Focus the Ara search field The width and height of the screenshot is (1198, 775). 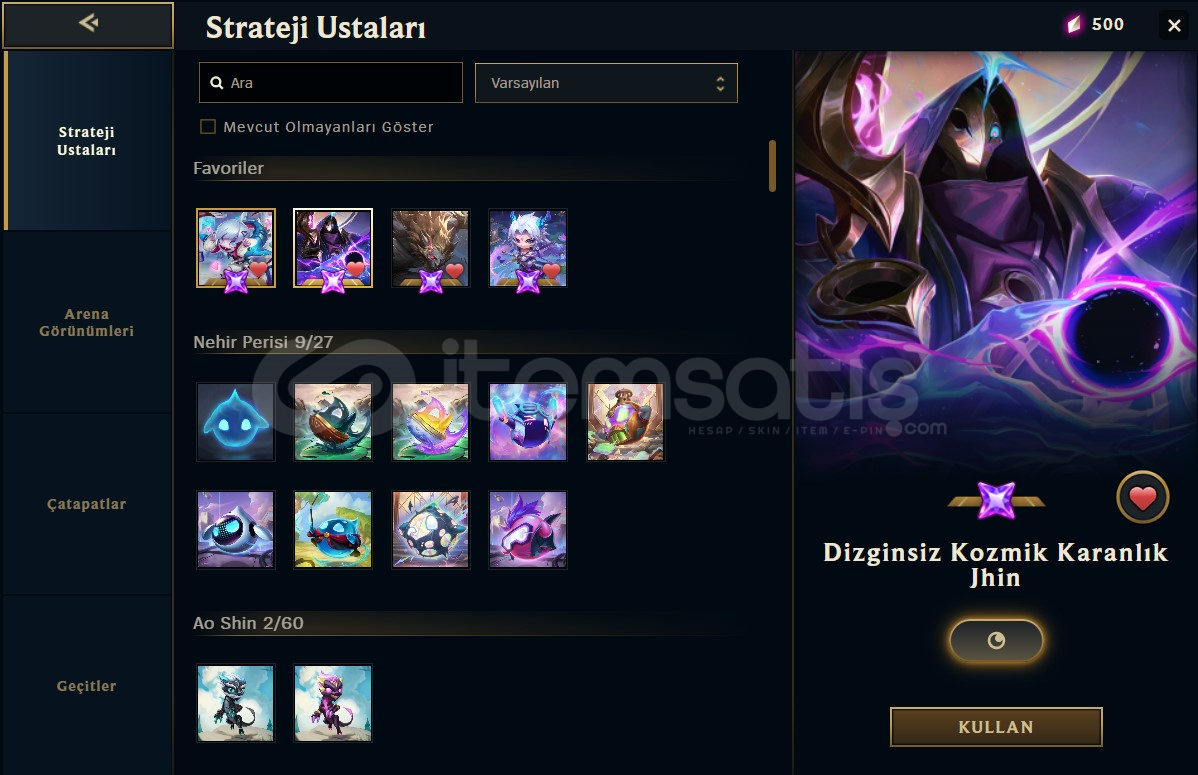(x=331, y=83)
